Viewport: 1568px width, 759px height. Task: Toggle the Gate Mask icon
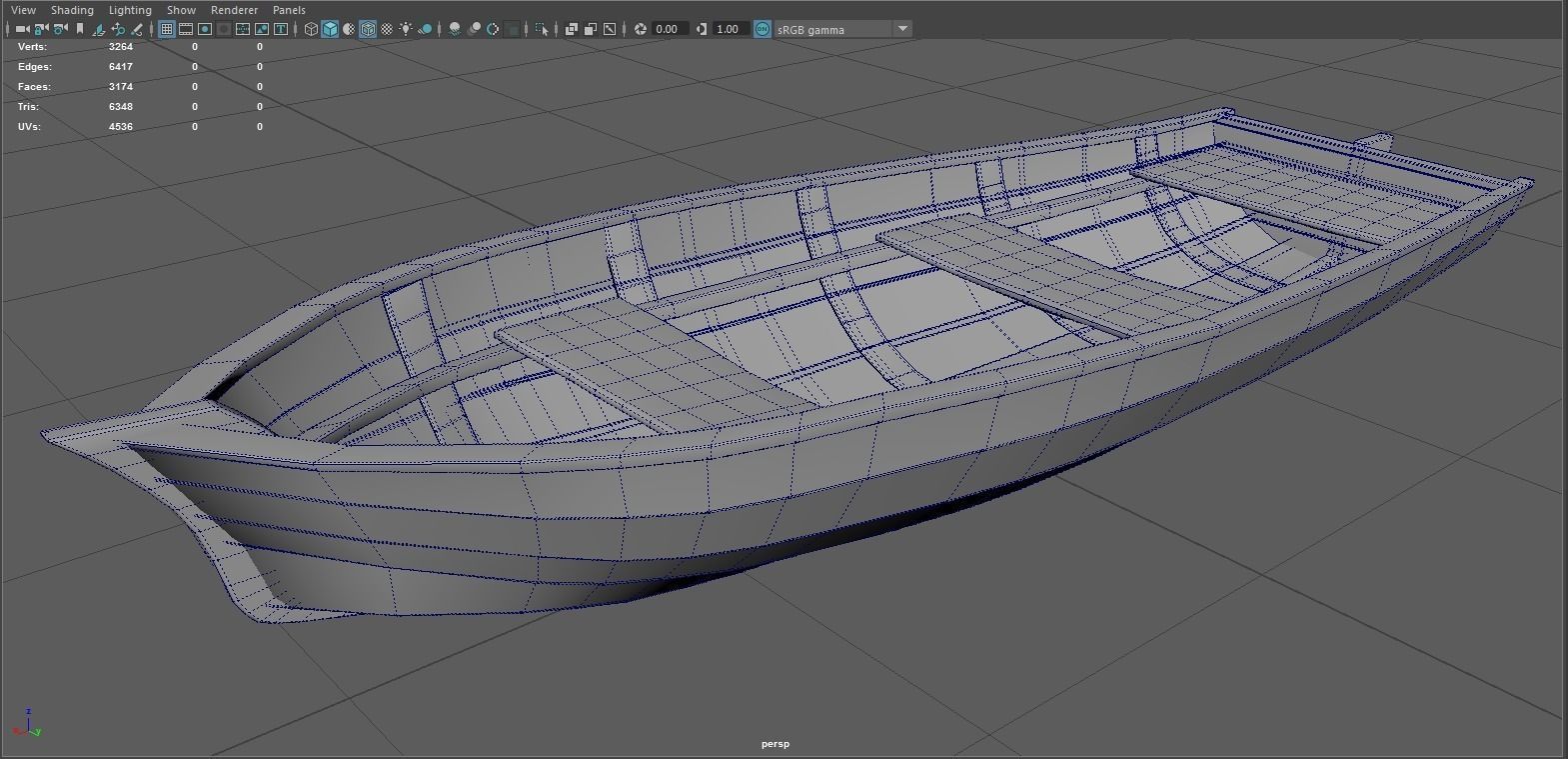[x=224, y=29]
